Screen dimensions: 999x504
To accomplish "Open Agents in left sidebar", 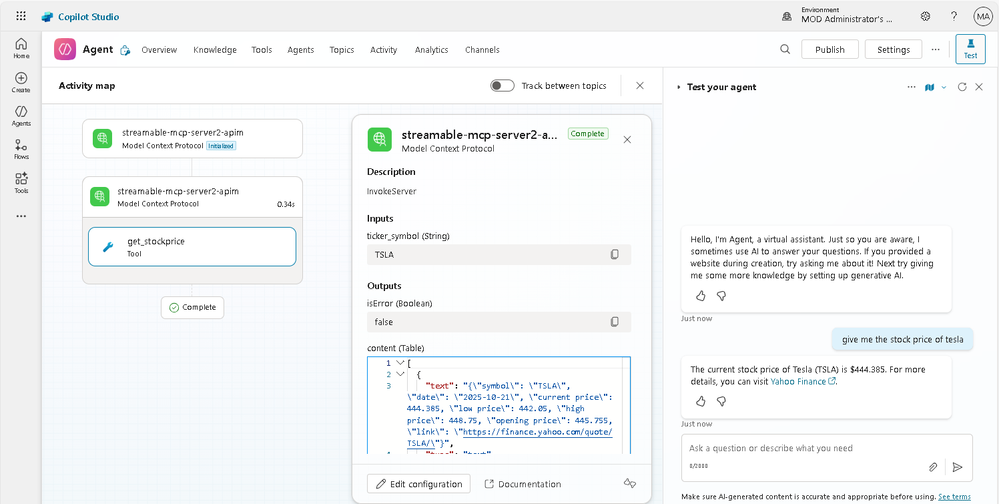I will (21, 116).
